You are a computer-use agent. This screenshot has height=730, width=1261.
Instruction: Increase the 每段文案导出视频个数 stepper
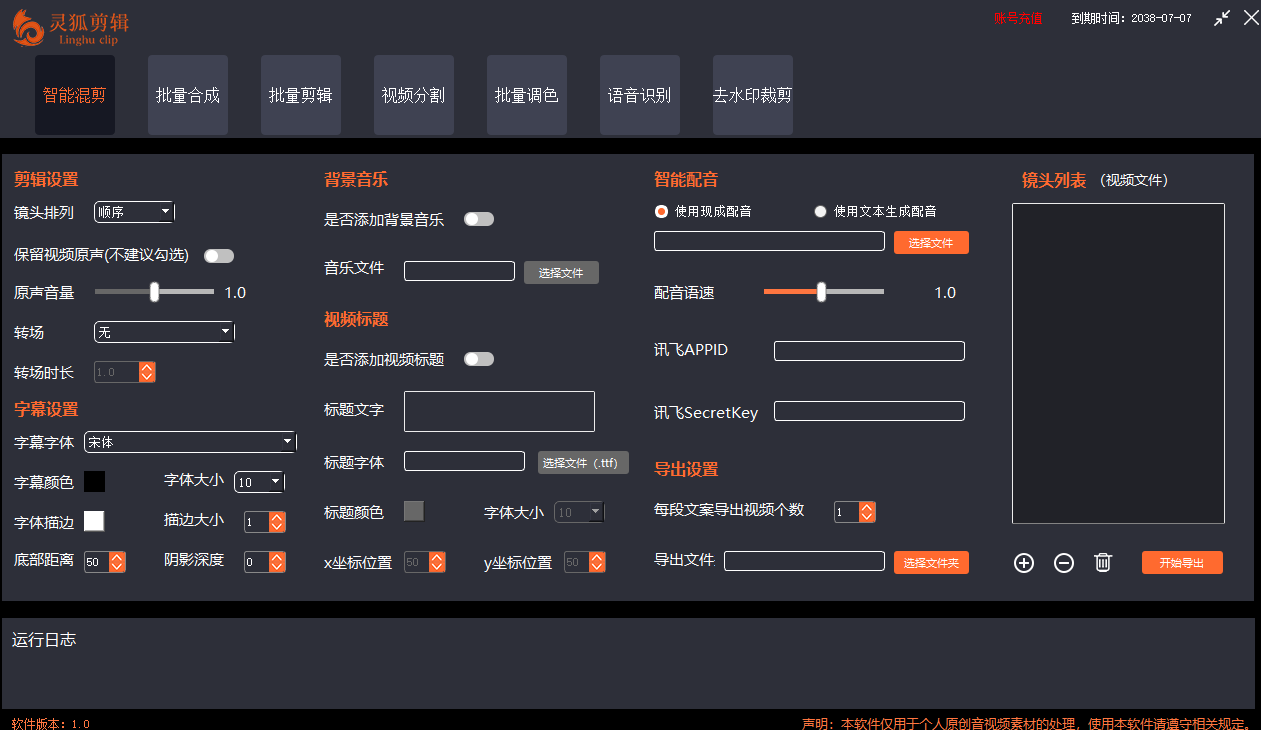(867, 506)
